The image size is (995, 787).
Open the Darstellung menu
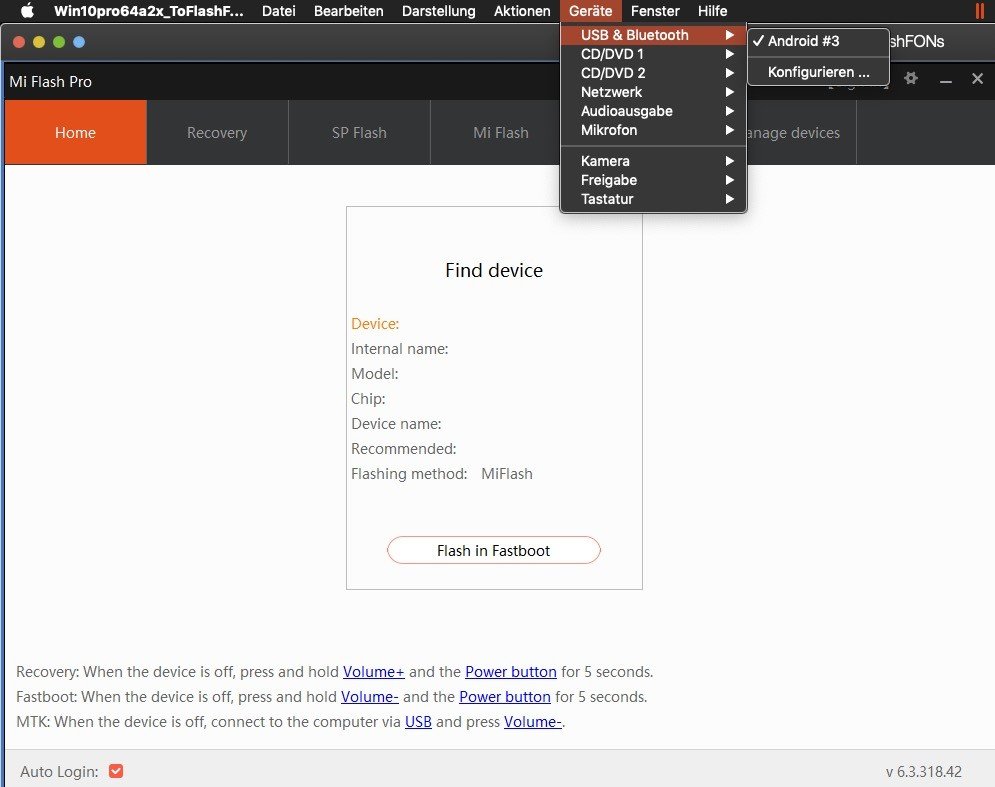(438, 11)
